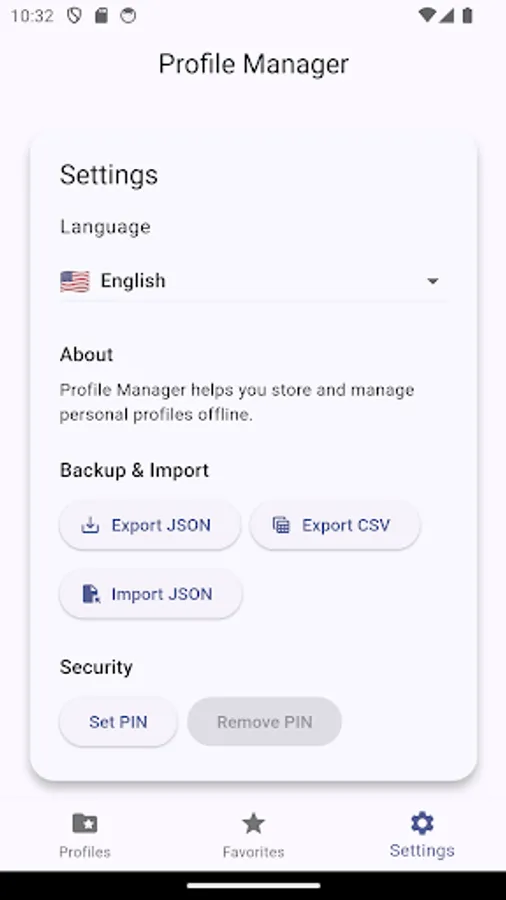Click the Wi-Fi status icon

(x=427, y=15)
